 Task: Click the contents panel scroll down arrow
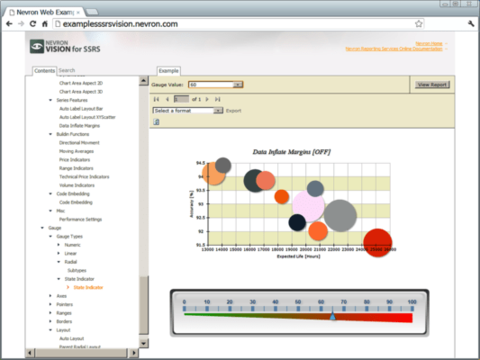pyautogui.click(x=144, y=343)
